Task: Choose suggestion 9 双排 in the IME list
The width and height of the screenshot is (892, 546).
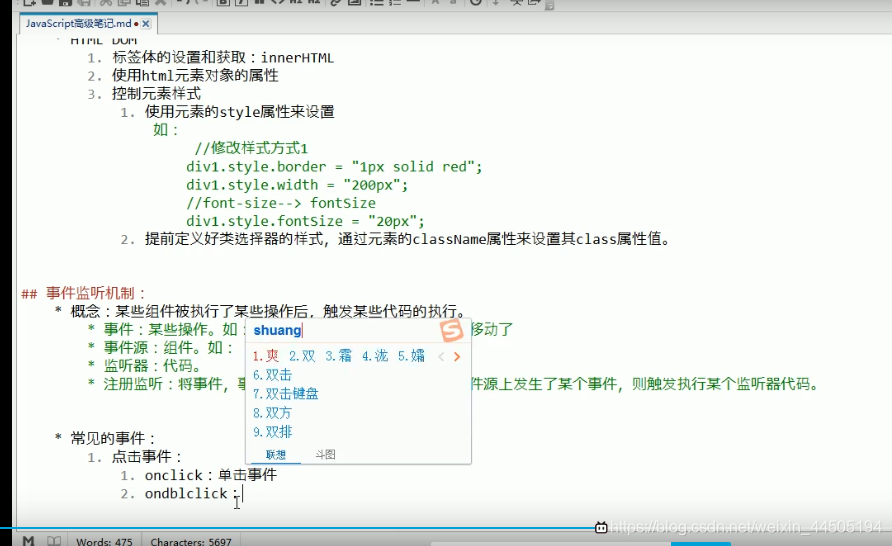Action: (x=272, y=432)
